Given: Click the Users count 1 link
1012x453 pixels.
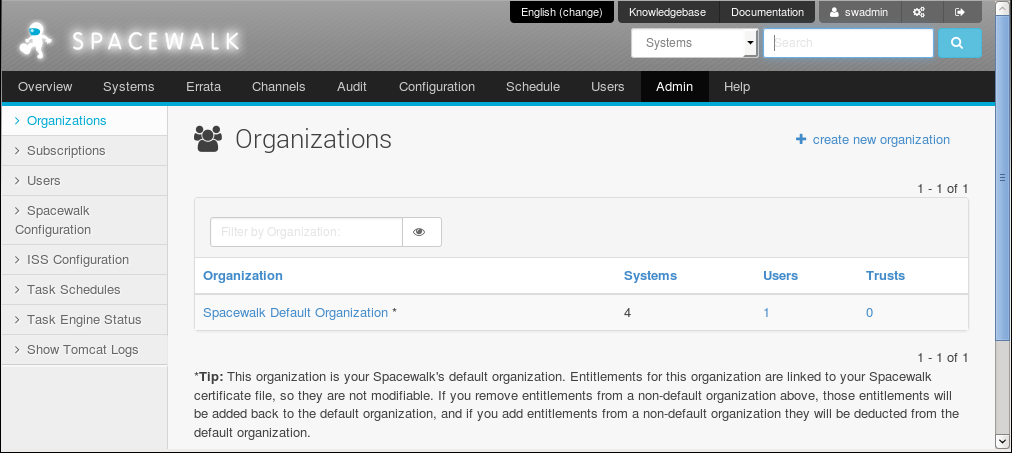Looking at the screenshot, I should (x=766, y=312).
